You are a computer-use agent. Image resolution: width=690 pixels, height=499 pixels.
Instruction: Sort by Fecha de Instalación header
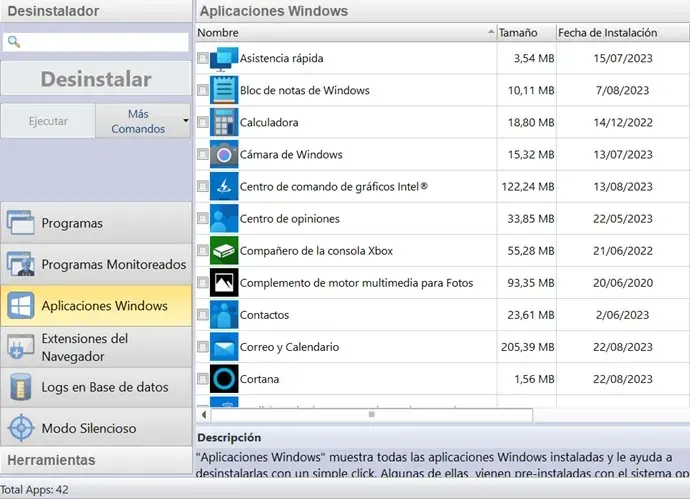click(x=623, y=33)
